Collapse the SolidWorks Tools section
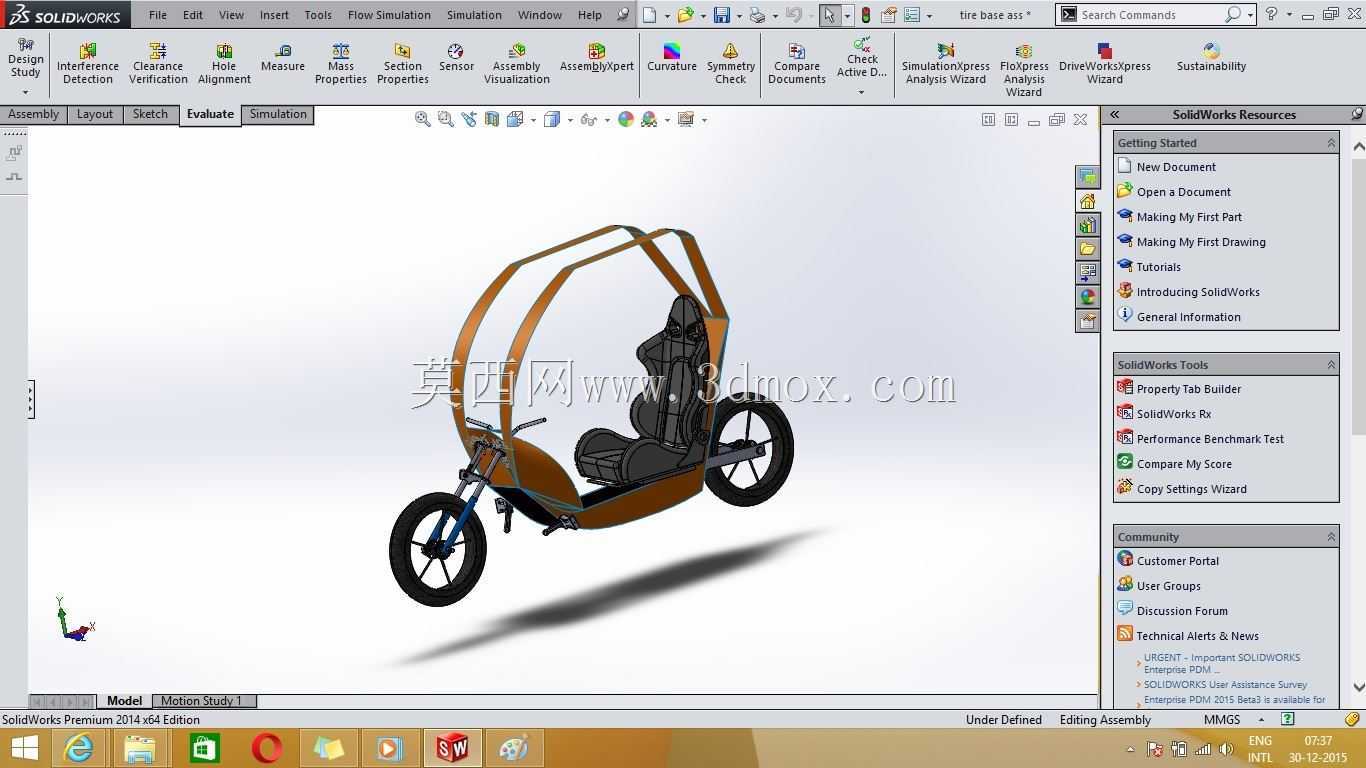Image resolution: width=1366 pixels, height=768 pixels. click(1331, 365)
